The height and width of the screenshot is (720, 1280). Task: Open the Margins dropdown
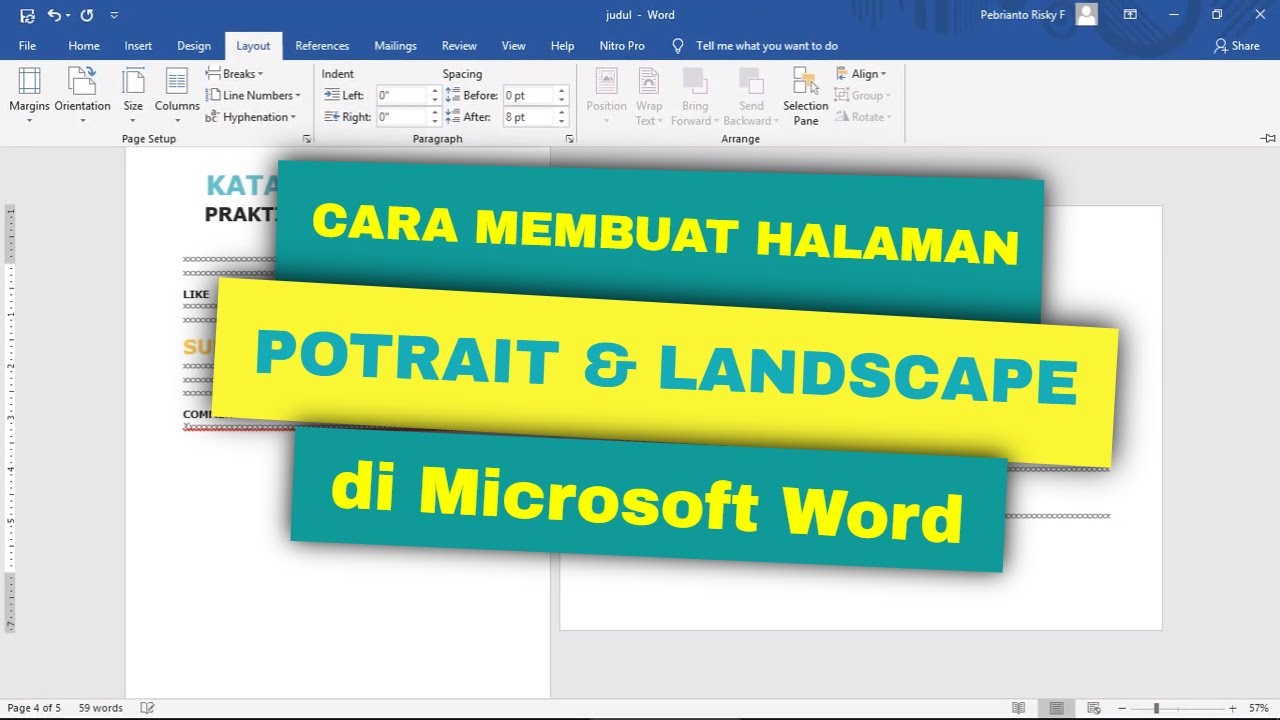click(x=29, y=96)
